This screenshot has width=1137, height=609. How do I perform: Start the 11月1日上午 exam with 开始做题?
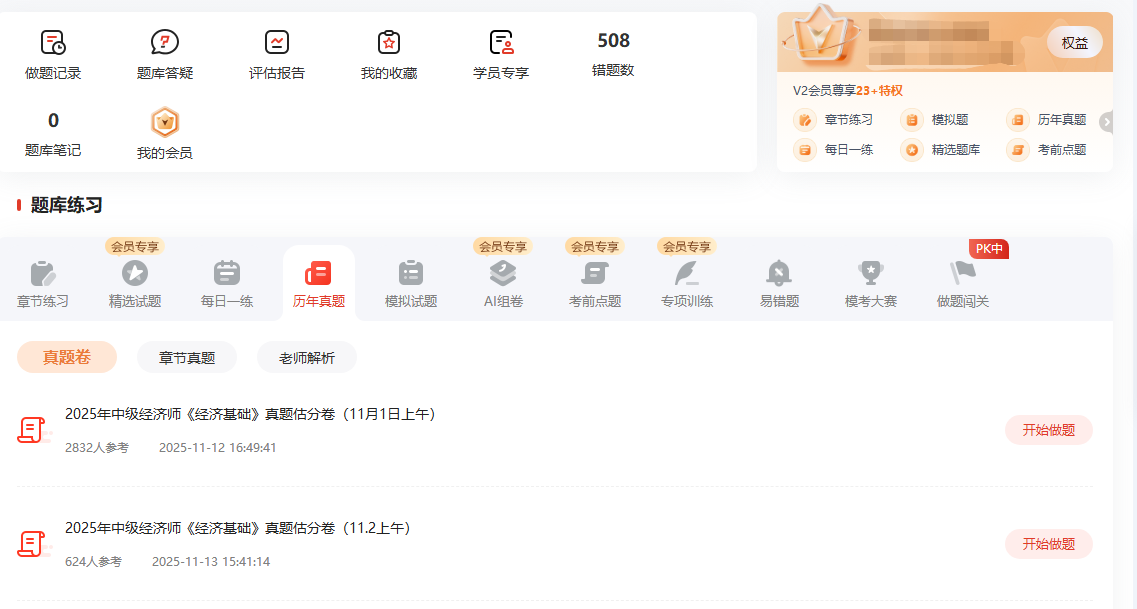click(x=1048, y=430)
